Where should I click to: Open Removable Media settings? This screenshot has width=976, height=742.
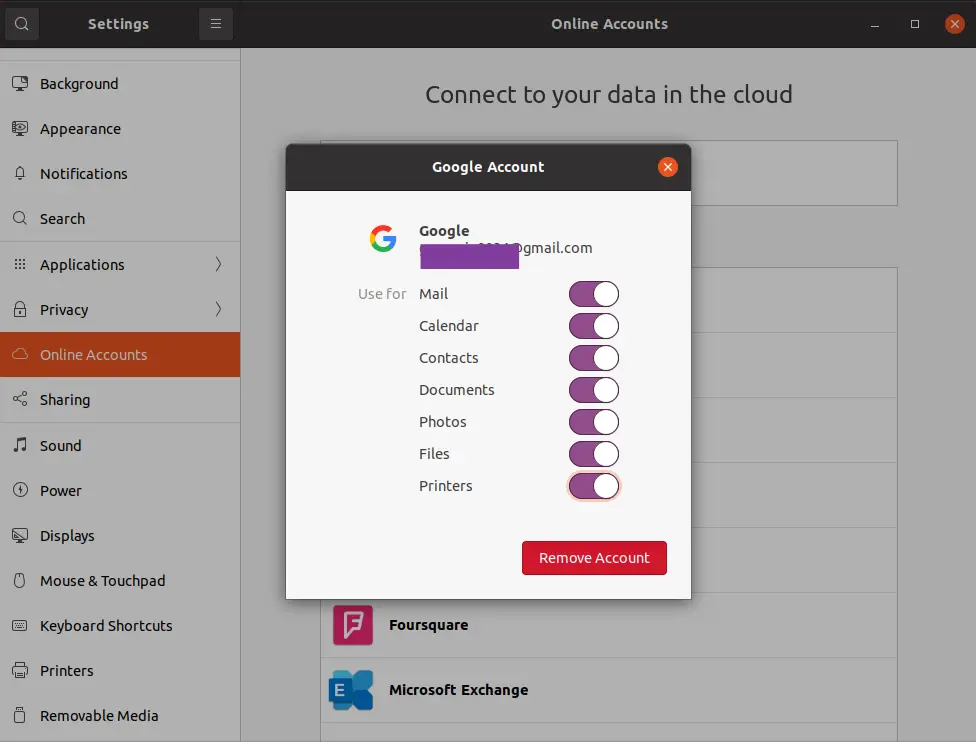pyautogui.click(x=120, y=716)
